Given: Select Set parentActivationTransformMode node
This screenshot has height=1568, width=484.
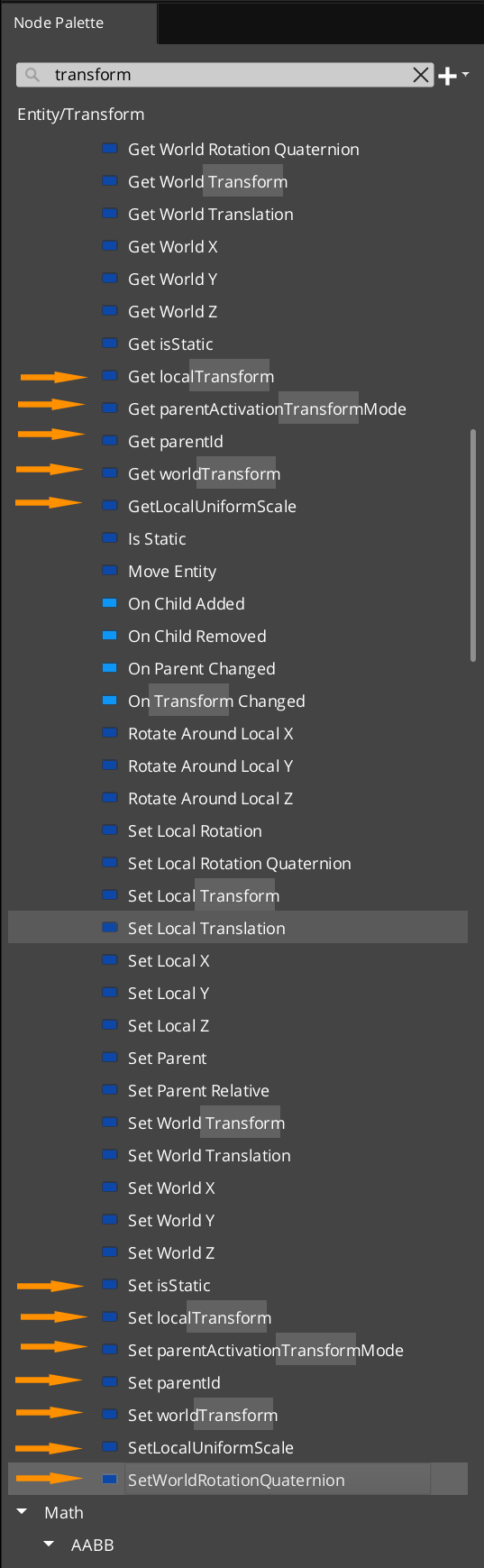Looking at the screenshot, I should point(266,1350).
